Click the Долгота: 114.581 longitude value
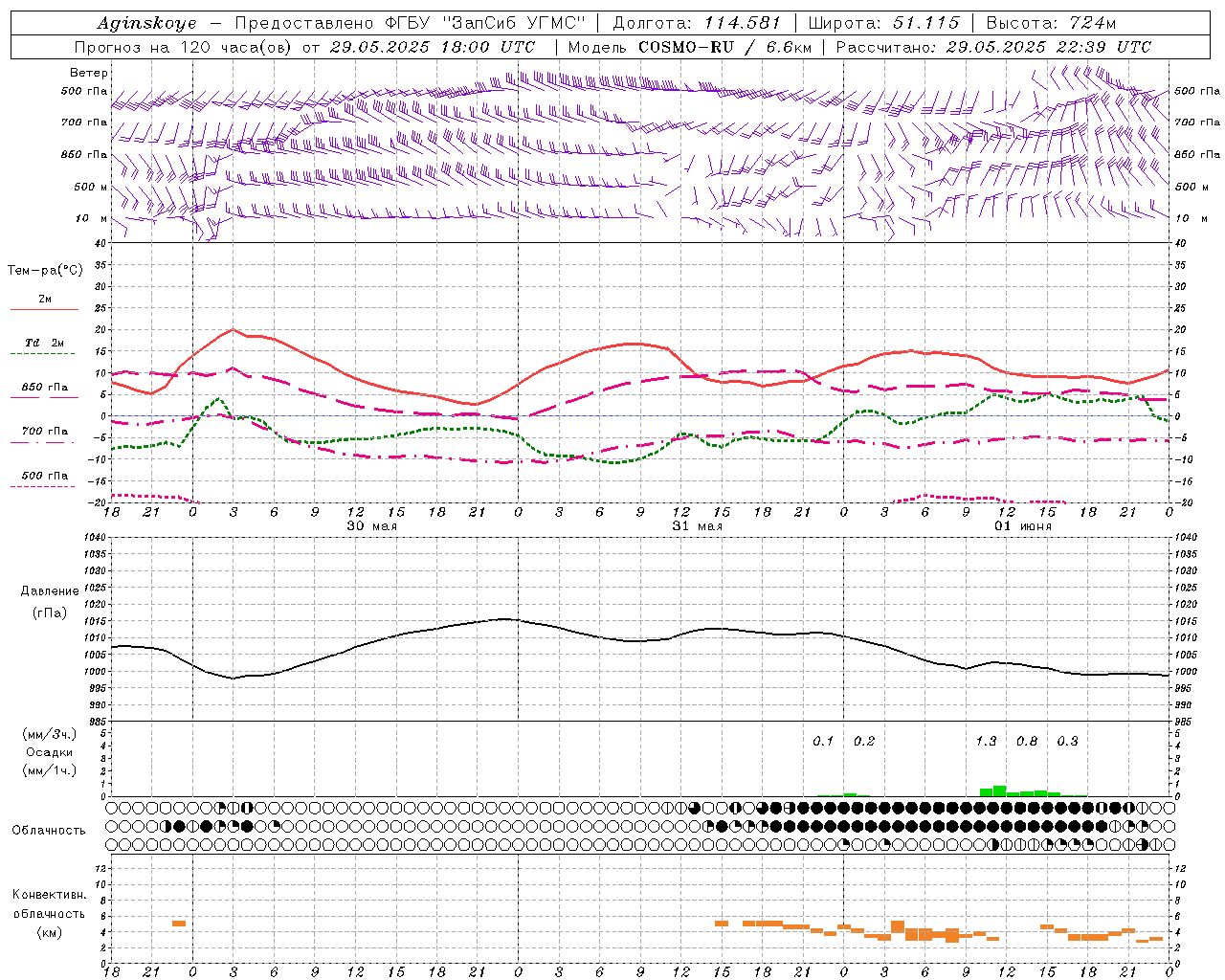Viewport: 1225px width, 980px height. click(697, 23)
